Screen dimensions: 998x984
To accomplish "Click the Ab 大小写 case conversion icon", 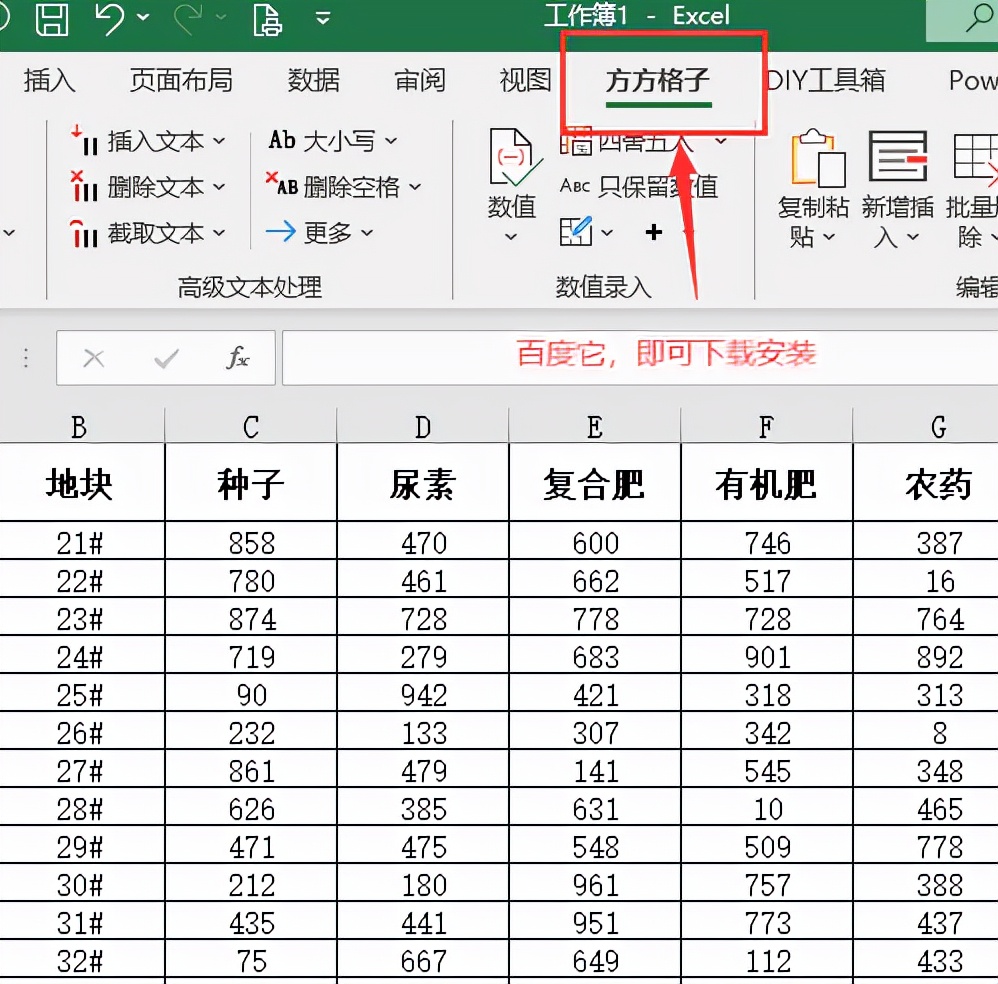I will click(x=283, y=141).
